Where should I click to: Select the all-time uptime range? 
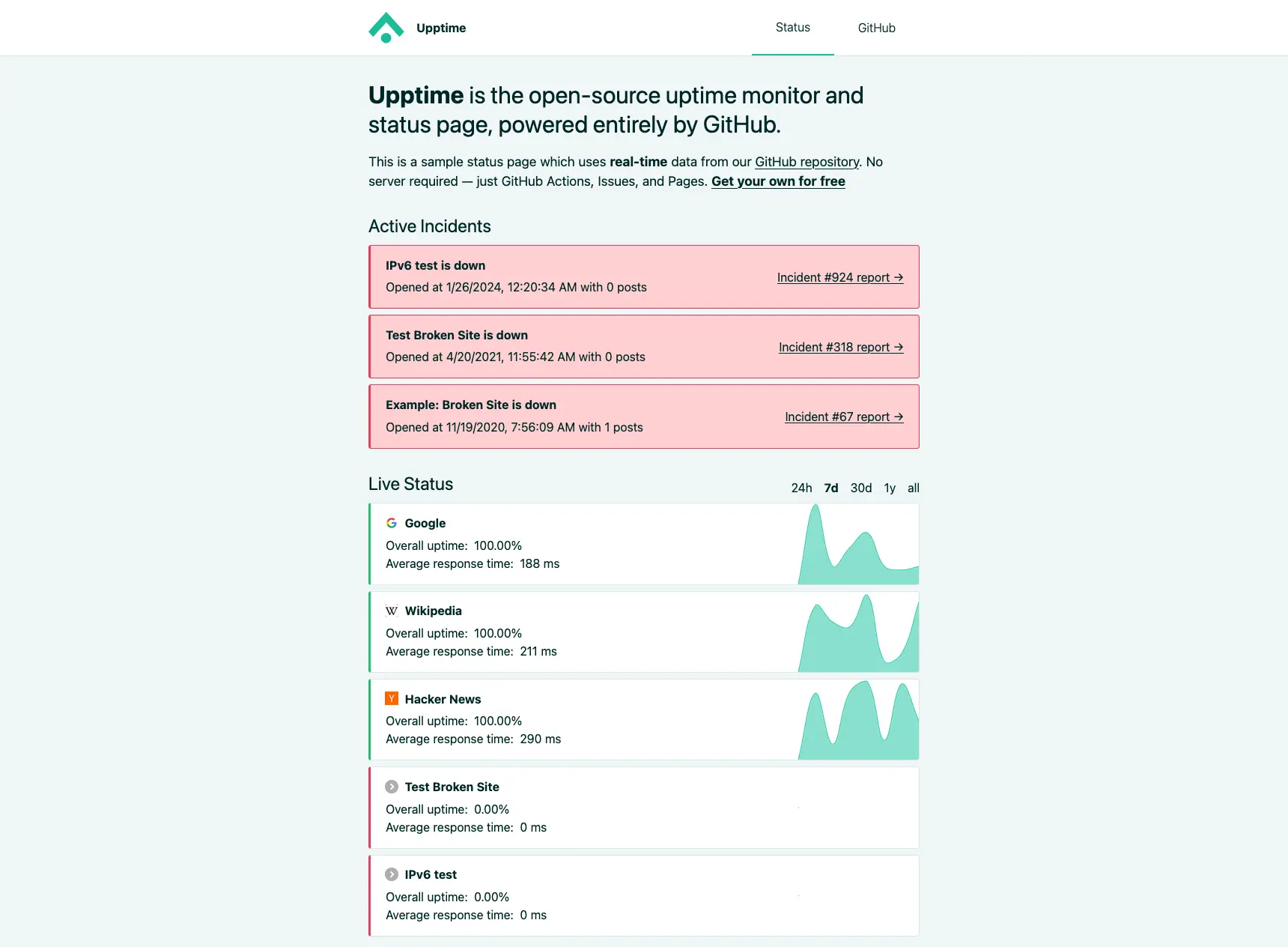912,488
